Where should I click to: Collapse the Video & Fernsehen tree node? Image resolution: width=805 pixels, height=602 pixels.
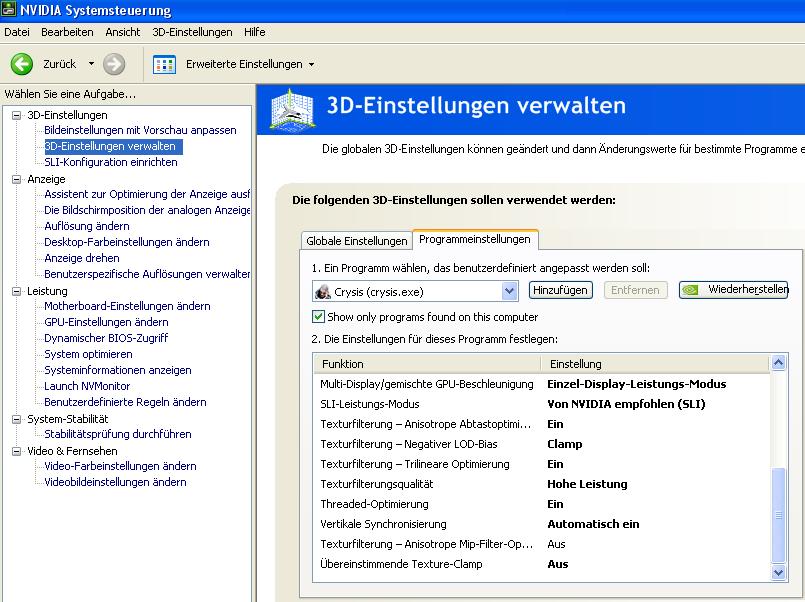[16, 451]
